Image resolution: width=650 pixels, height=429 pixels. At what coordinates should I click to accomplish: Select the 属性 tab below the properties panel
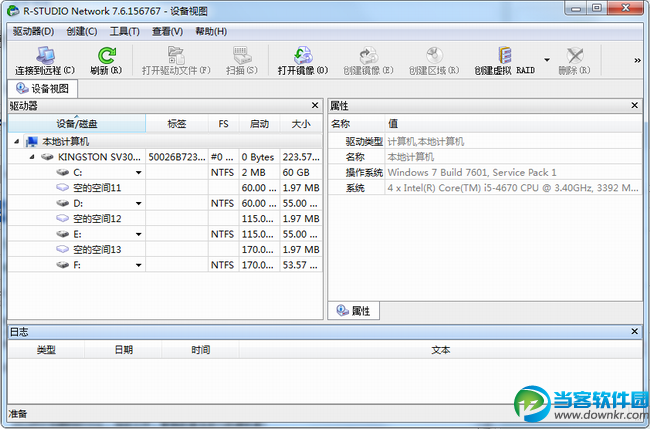(354, 310)
